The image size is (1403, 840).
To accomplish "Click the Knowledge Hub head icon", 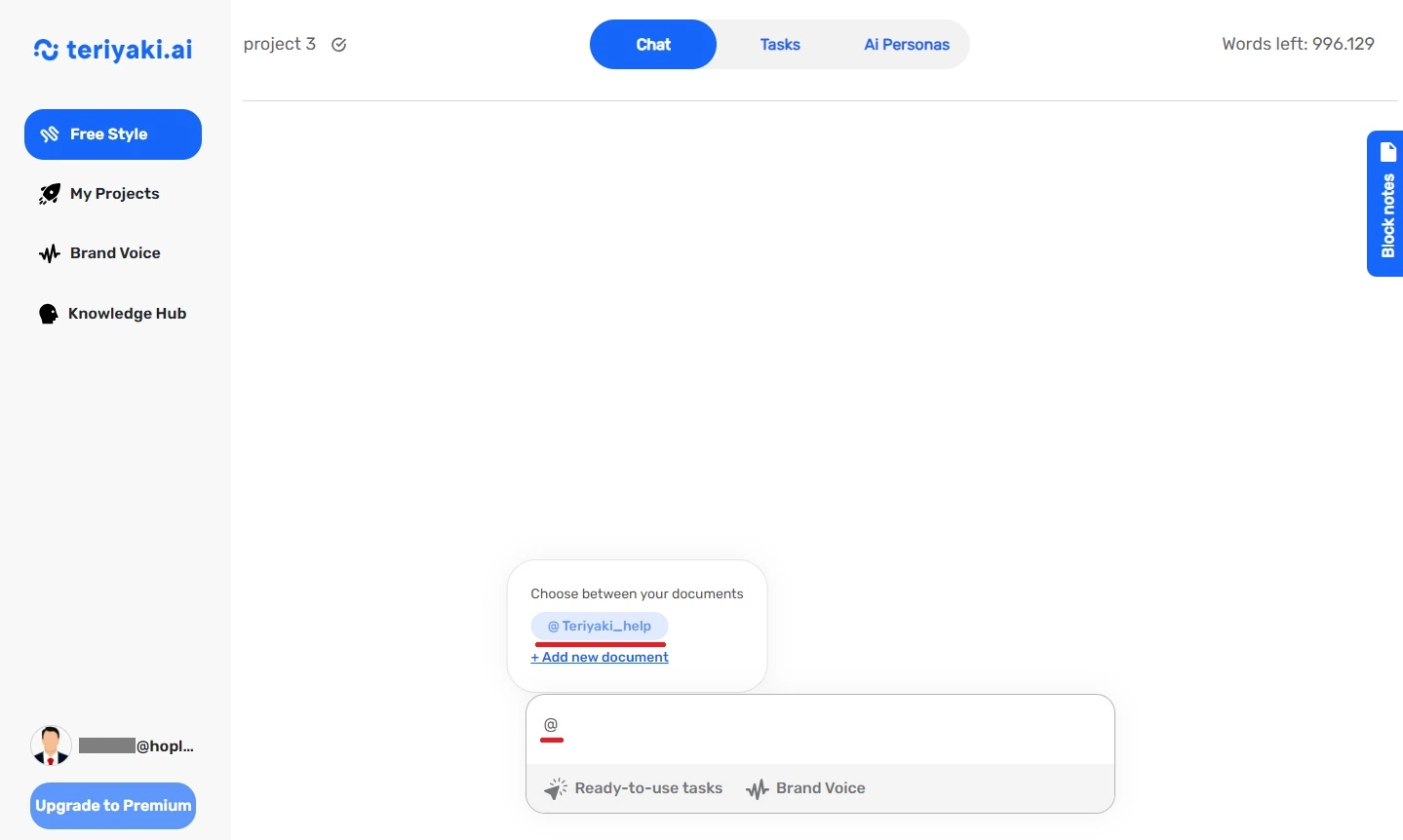I will 48,314.
